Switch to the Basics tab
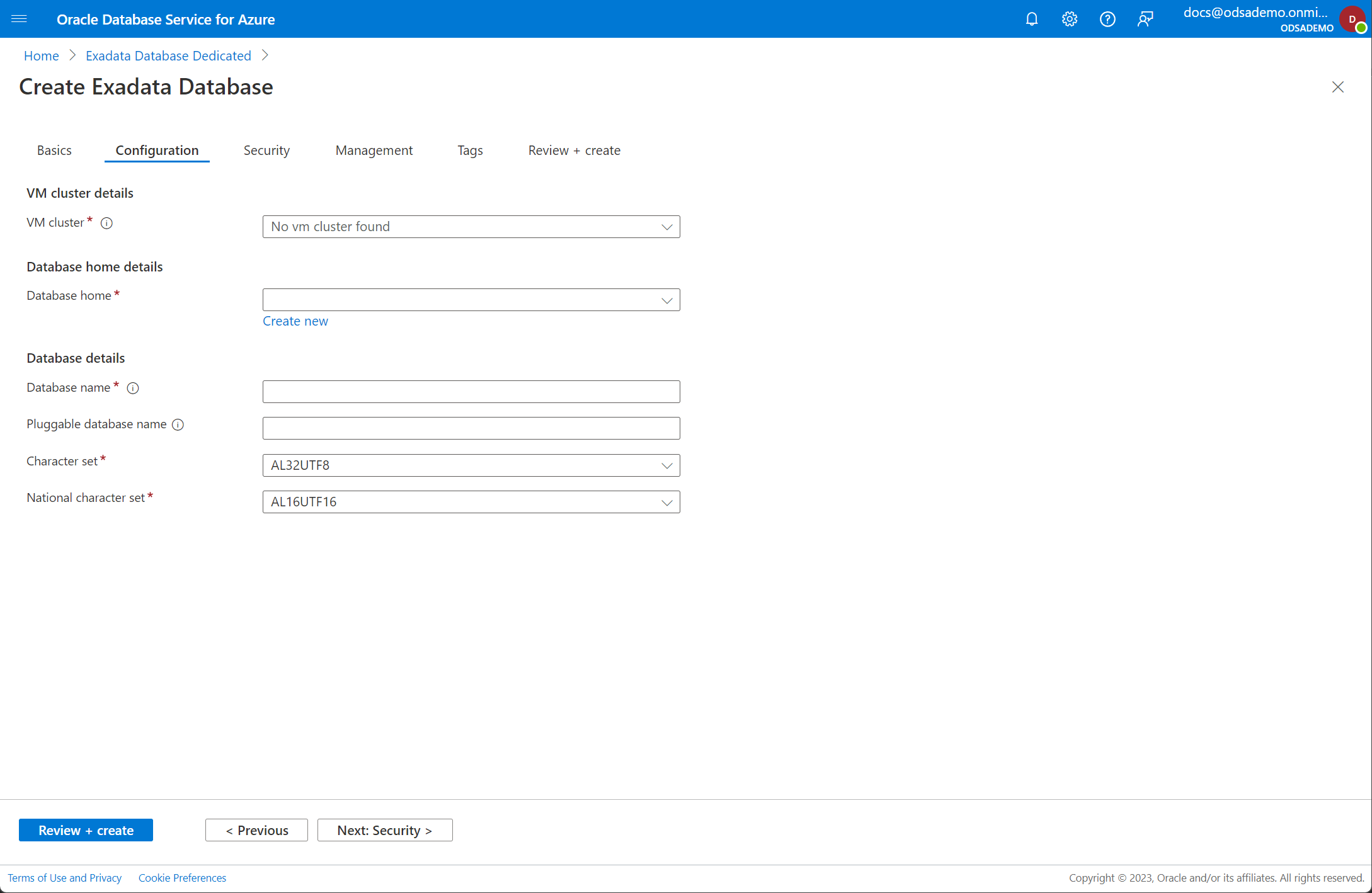The height and width of the screenshot is (893, 1372). click(x=54, y=151)
